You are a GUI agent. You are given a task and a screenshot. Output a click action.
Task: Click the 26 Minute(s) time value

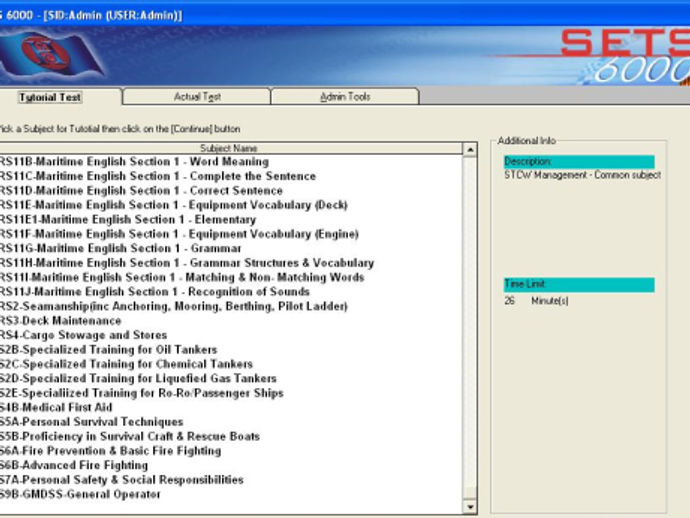[x=536, y=301]
